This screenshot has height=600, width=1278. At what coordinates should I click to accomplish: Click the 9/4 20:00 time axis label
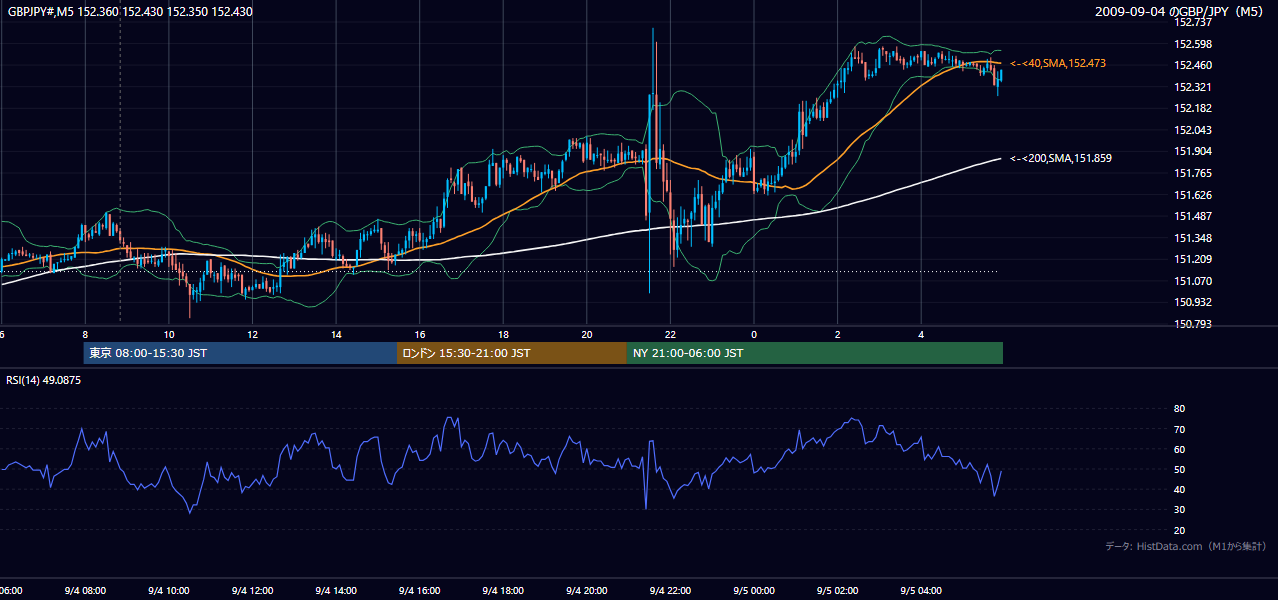tap(587, 590)
